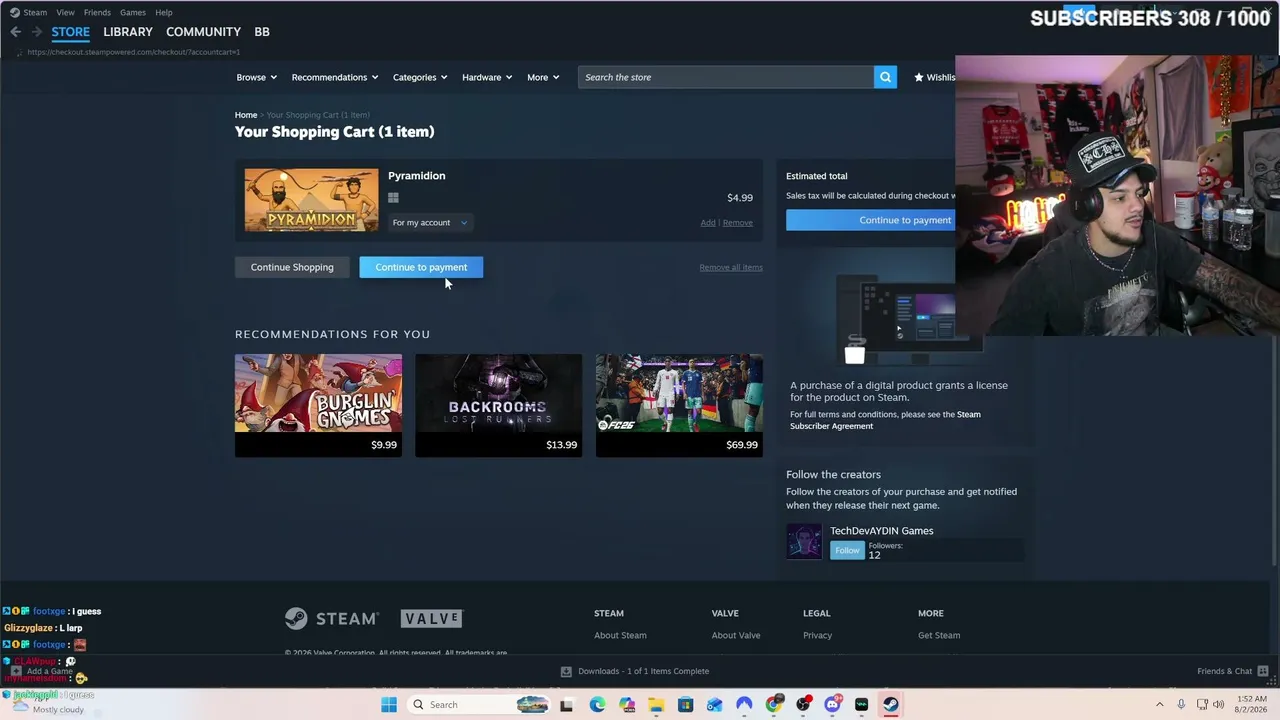This screenshot has width=1280, height=720.
Task: Open Friends & Chat grid icon
Action: 1263,671
